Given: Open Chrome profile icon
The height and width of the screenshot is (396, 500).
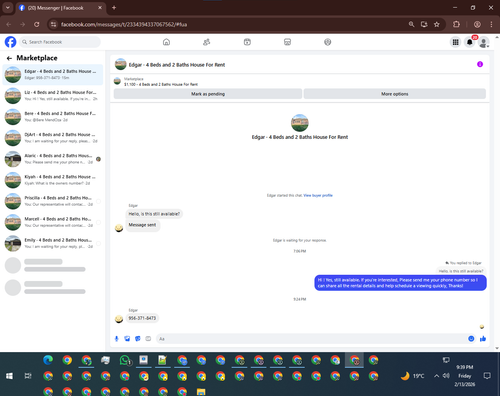Looking at the screenshot, I should click(x=477, y=24).
